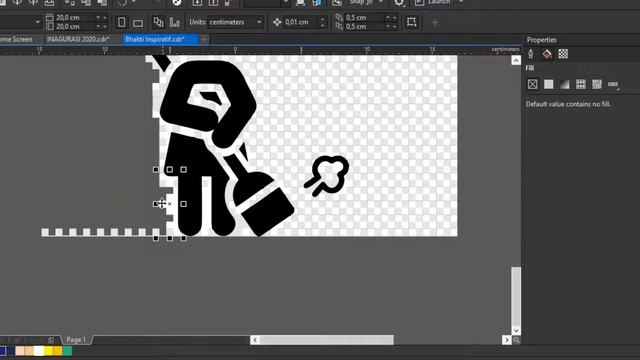Select portrait page orientation
The height and width of the screenshot is (360, 640).
[121, 22]
